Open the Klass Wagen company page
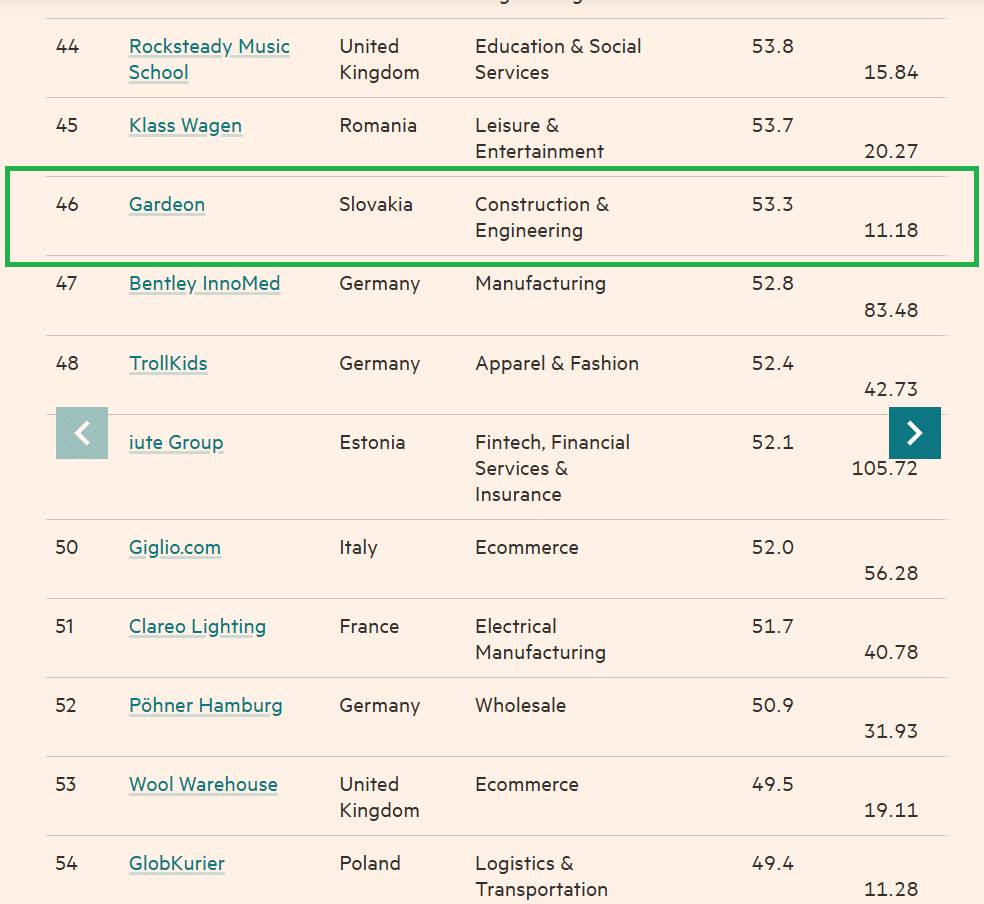This screenshot has height=904, width=984. point(184,125)
